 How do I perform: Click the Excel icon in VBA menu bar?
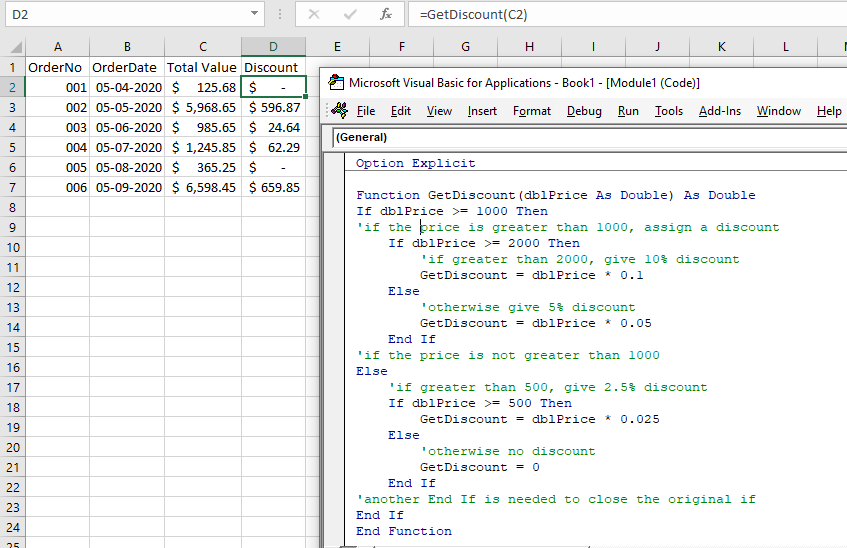pyautogui.click(x=339, y=111)
